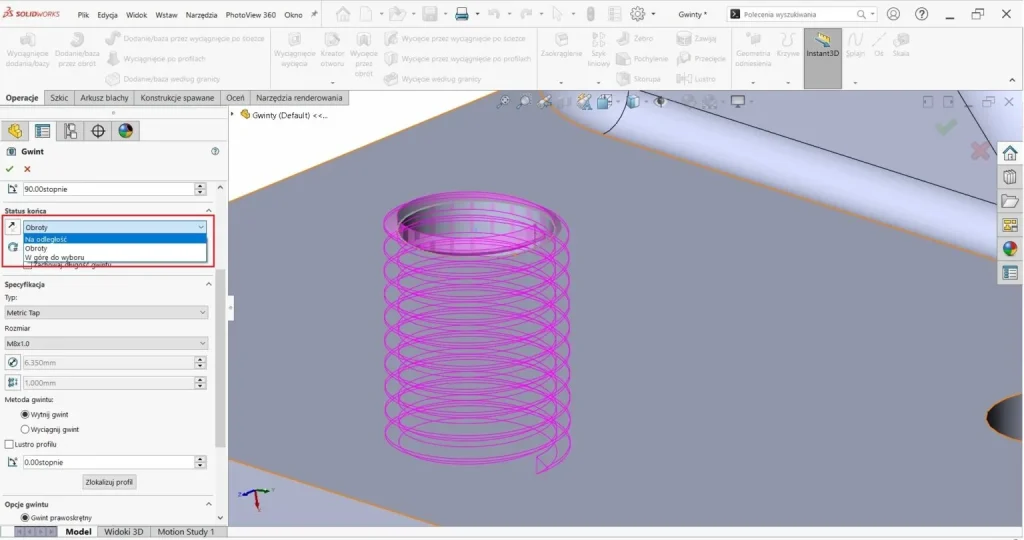The width and height of the screenshot is (1024, 540).
Task: Choose Na odległość from dropdown list
Action: pyautogui.click(x=115, y=239)
